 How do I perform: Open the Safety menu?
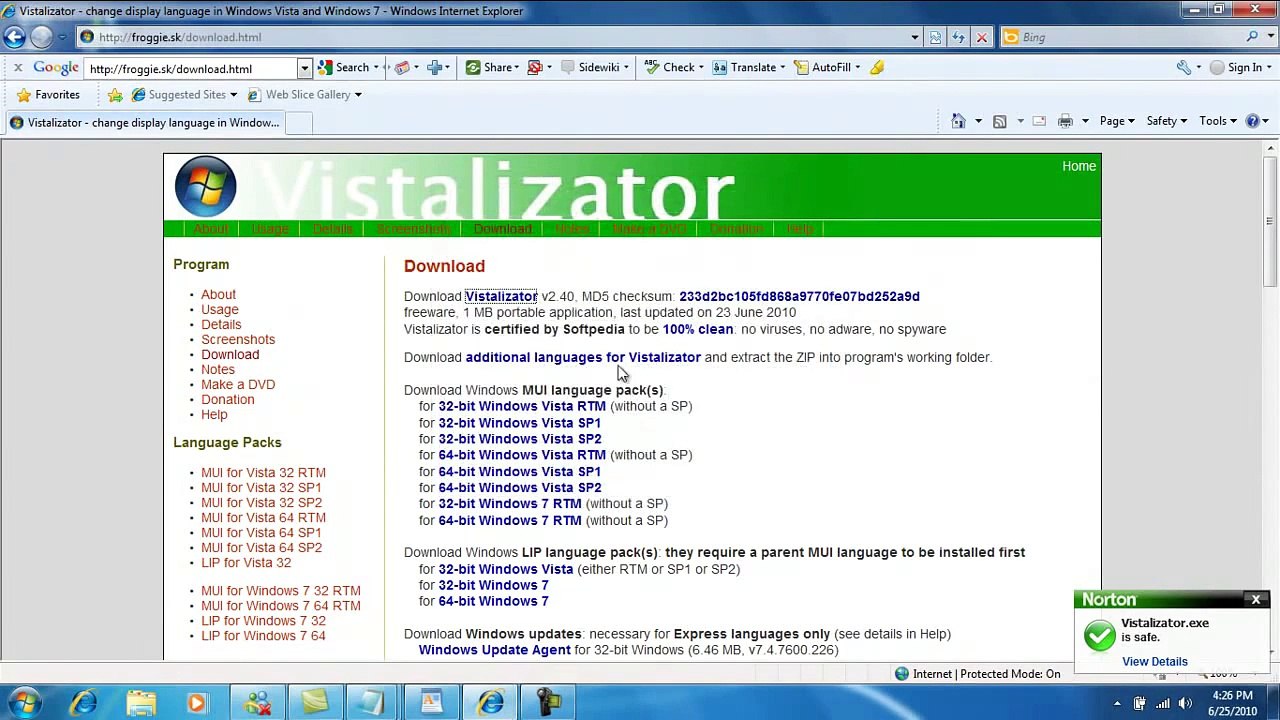[x=1166, y=121]
